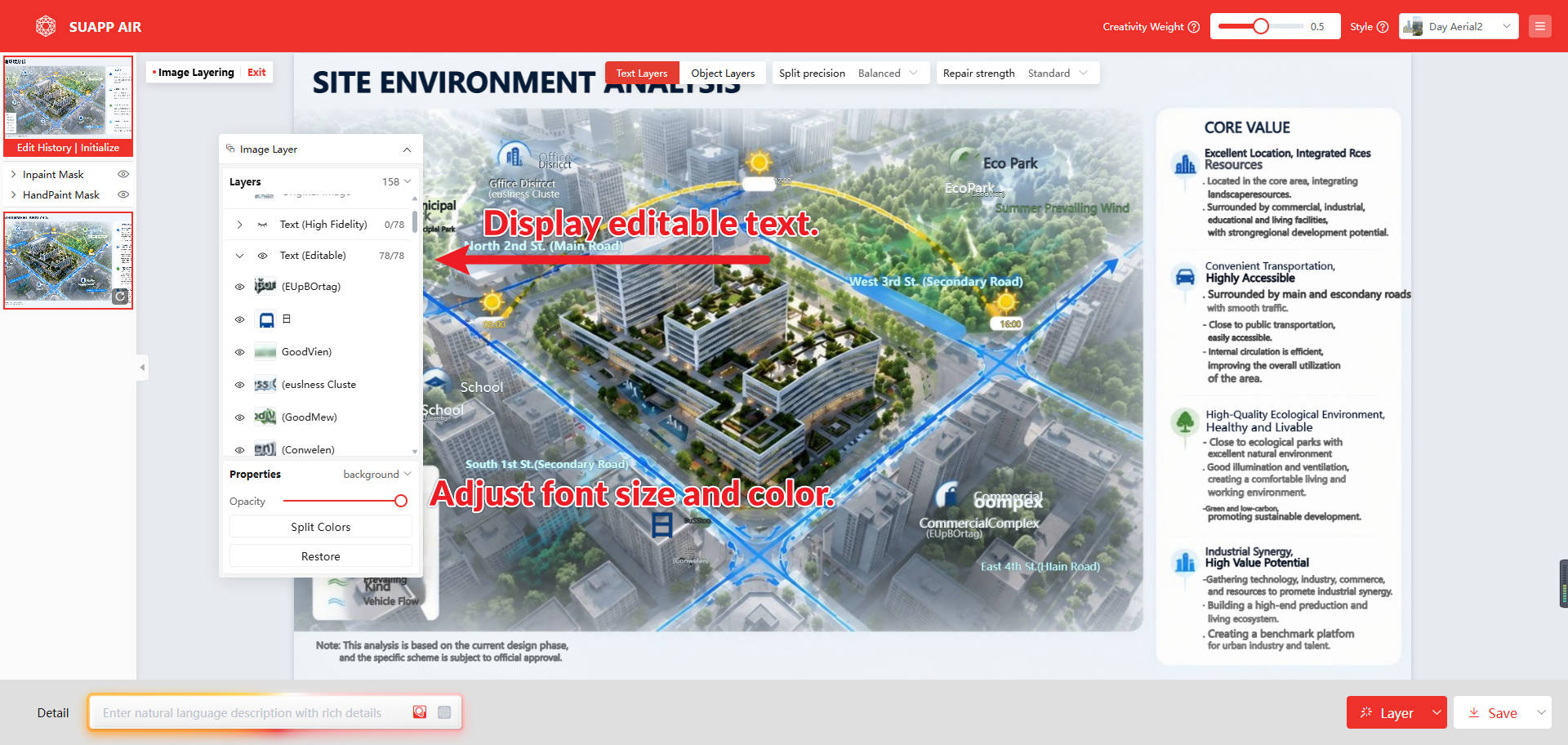Click the Image Layer panel icon
The height and width of the screenshot is (745, 1568).
[231, 149]
